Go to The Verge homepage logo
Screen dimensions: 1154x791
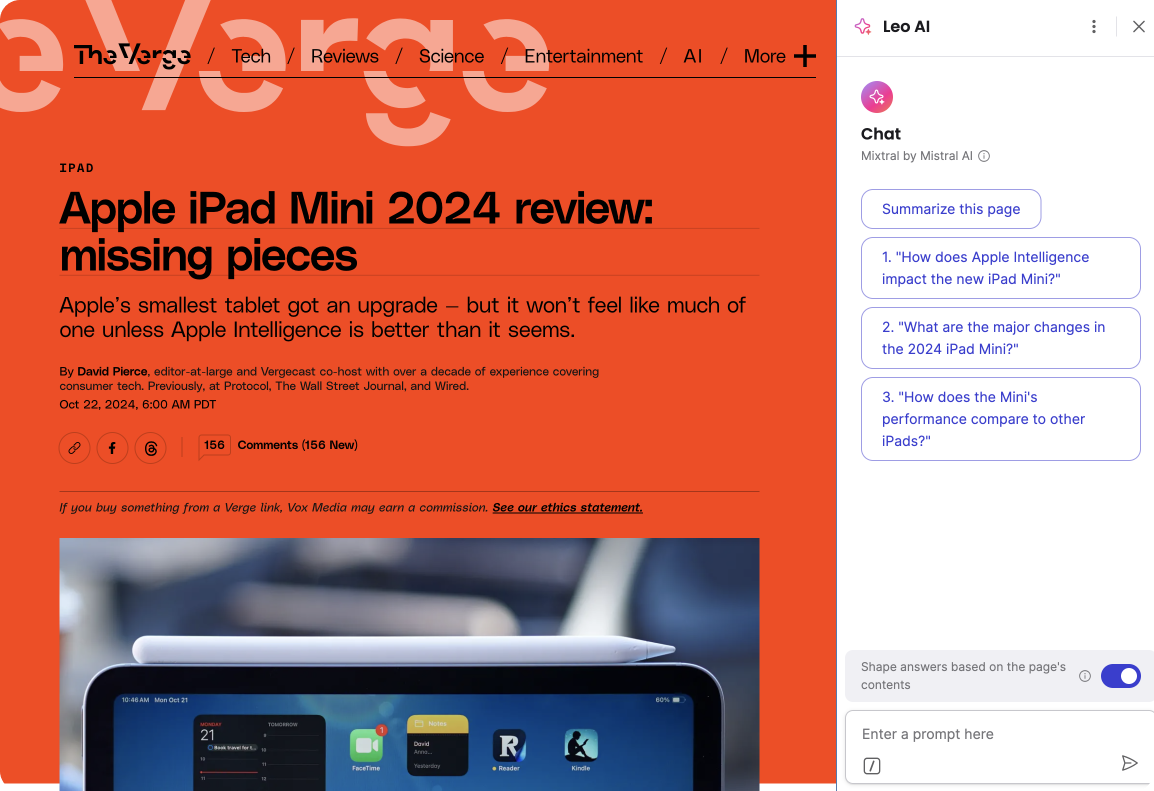(x=132, y=56)
